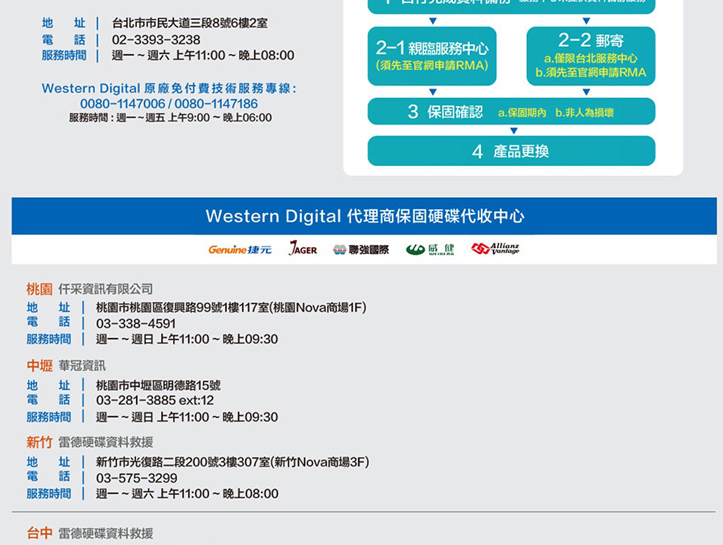Click the Western Digital 代理商保固硬碟代收中心 banner

tap(364, 216)
